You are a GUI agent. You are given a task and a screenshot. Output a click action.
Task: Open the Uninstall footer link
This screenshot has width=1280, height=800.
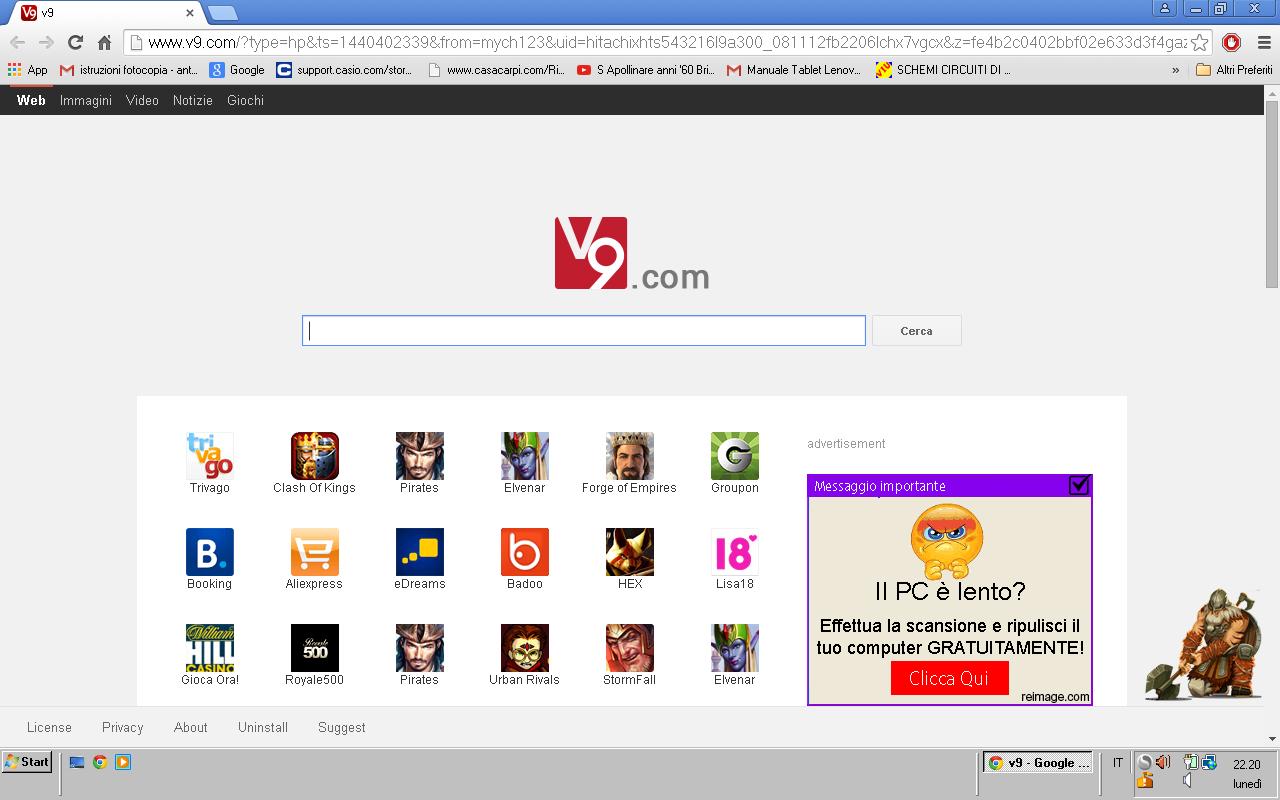coord(263,727)
